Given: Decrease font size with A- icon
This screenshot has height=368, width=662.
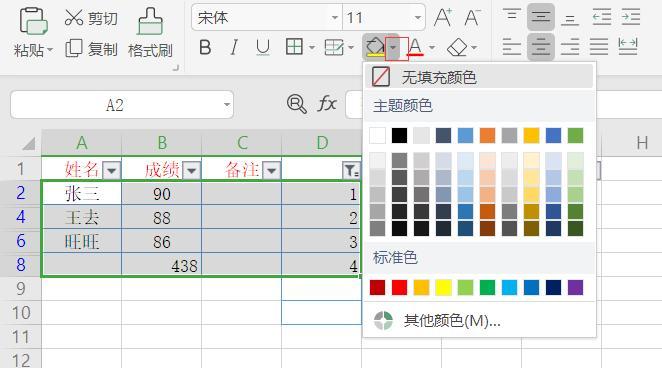Looking at the screenshot, I should pyautogui.click(x=472, y=18).
